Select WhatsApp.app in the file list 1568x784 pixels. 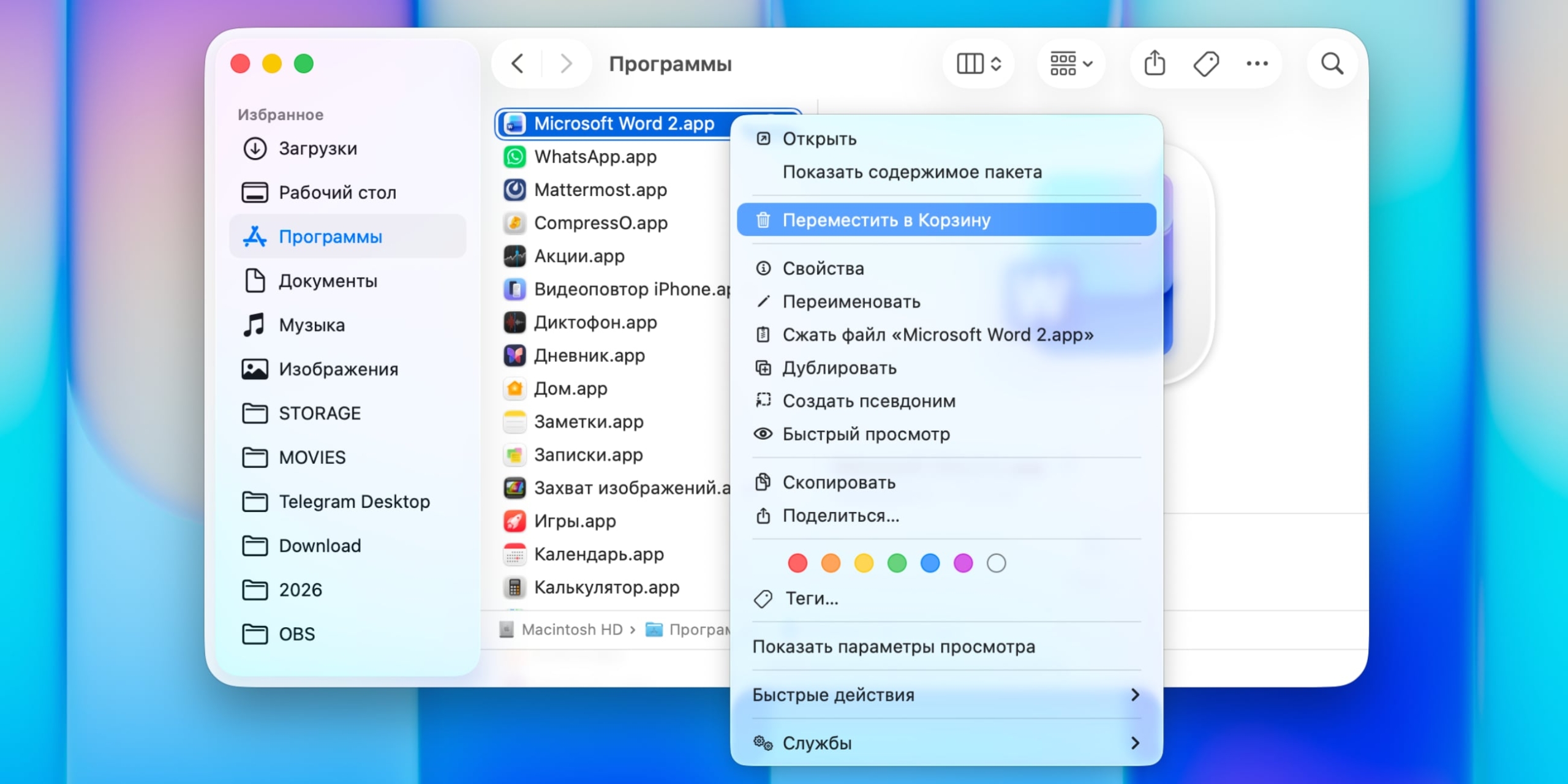click(x=594, y=157)
